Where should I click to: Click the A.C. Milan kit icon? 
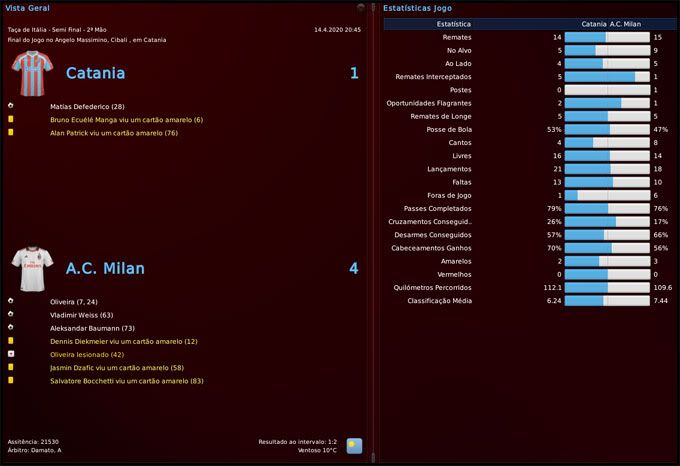tap(29, 268)
